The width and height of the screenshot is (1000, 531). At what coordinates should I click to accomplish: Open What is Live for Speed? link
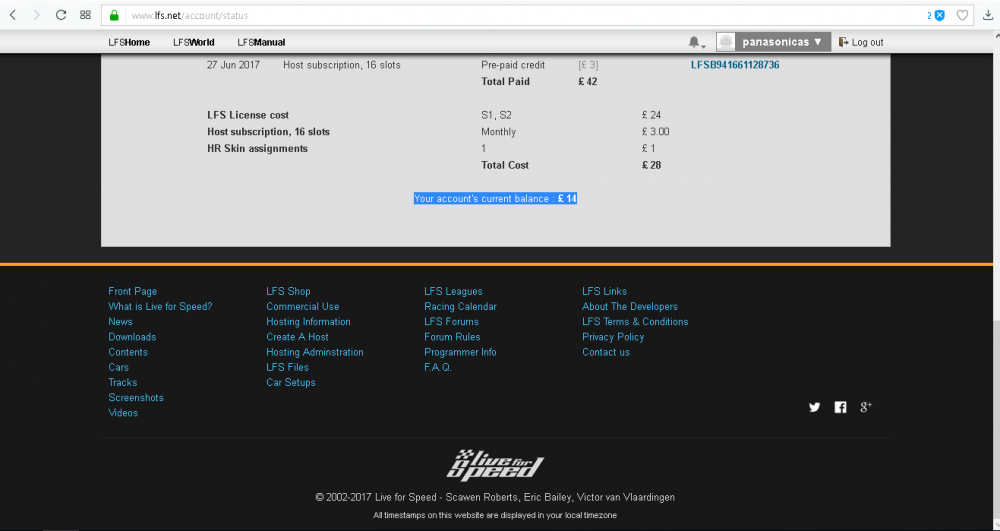(x=160, y=307)
